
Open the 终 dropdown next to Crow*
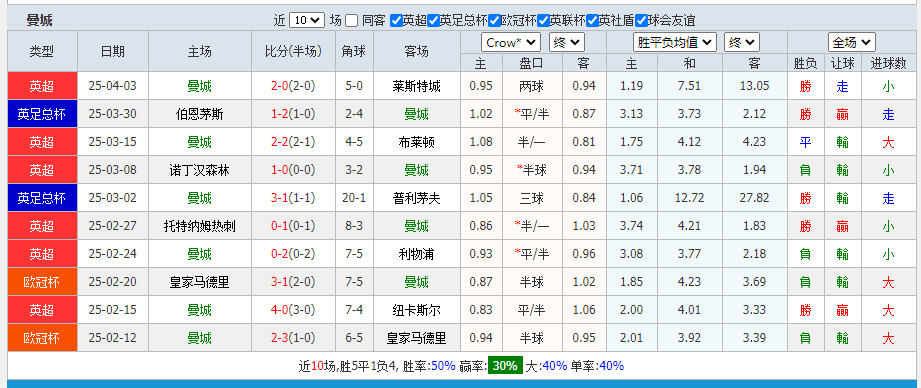point(566,42)
